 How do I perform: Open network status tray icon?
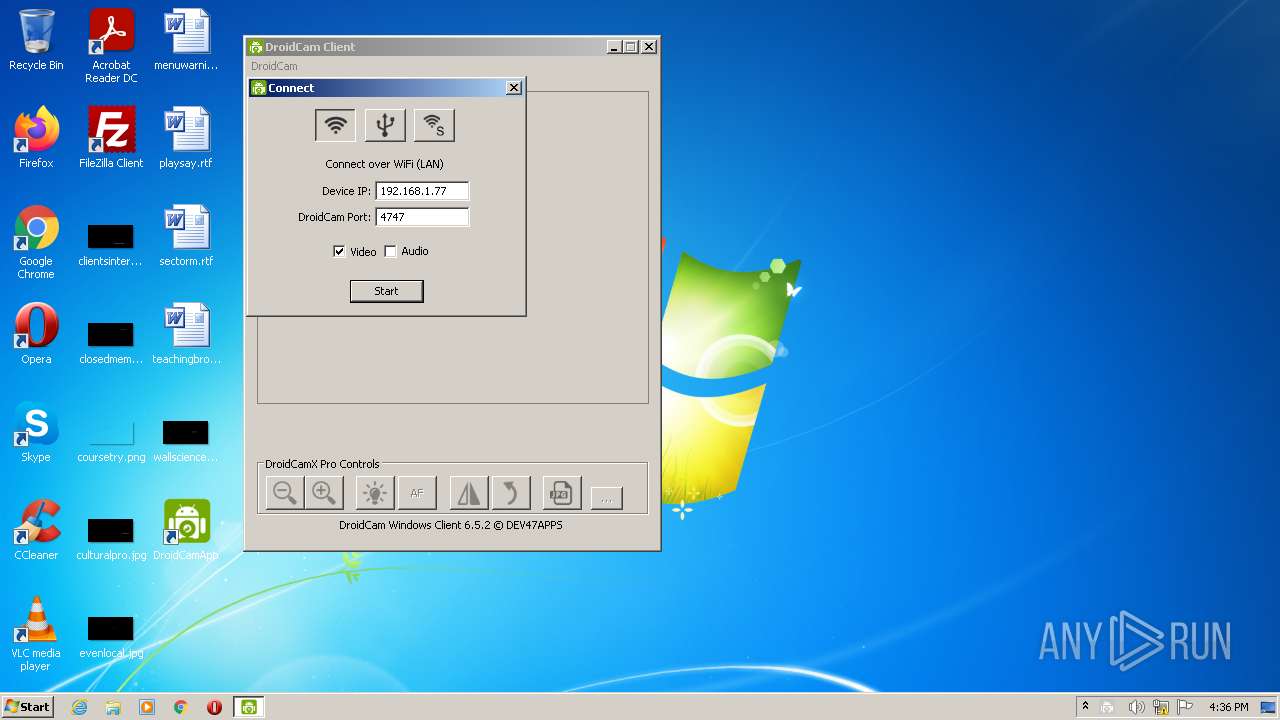coord(1161,707)
